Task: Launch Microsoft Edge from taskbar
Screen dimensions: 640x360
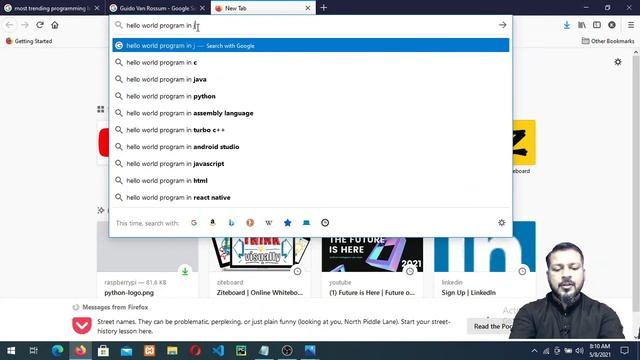Action: click(58, 351)
